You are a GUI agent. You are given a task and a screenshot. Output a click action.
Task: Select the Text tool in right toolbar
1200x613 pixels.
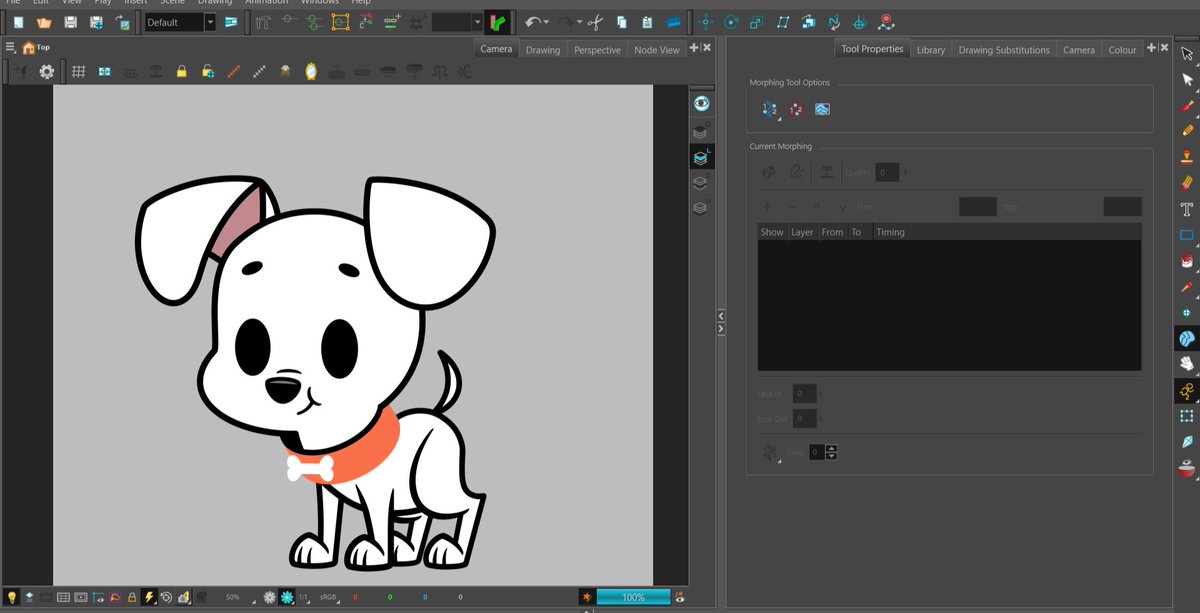[1187, 209]
